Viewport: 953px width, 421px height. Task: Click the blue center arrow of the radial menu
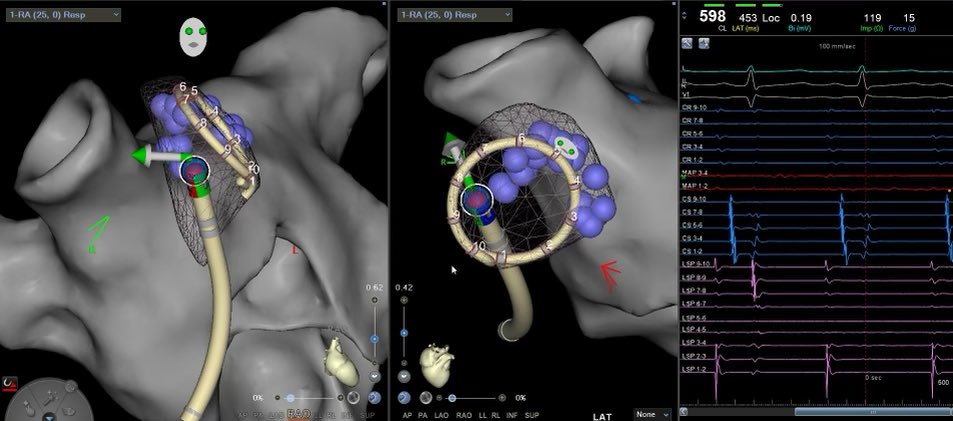[49, 417]
